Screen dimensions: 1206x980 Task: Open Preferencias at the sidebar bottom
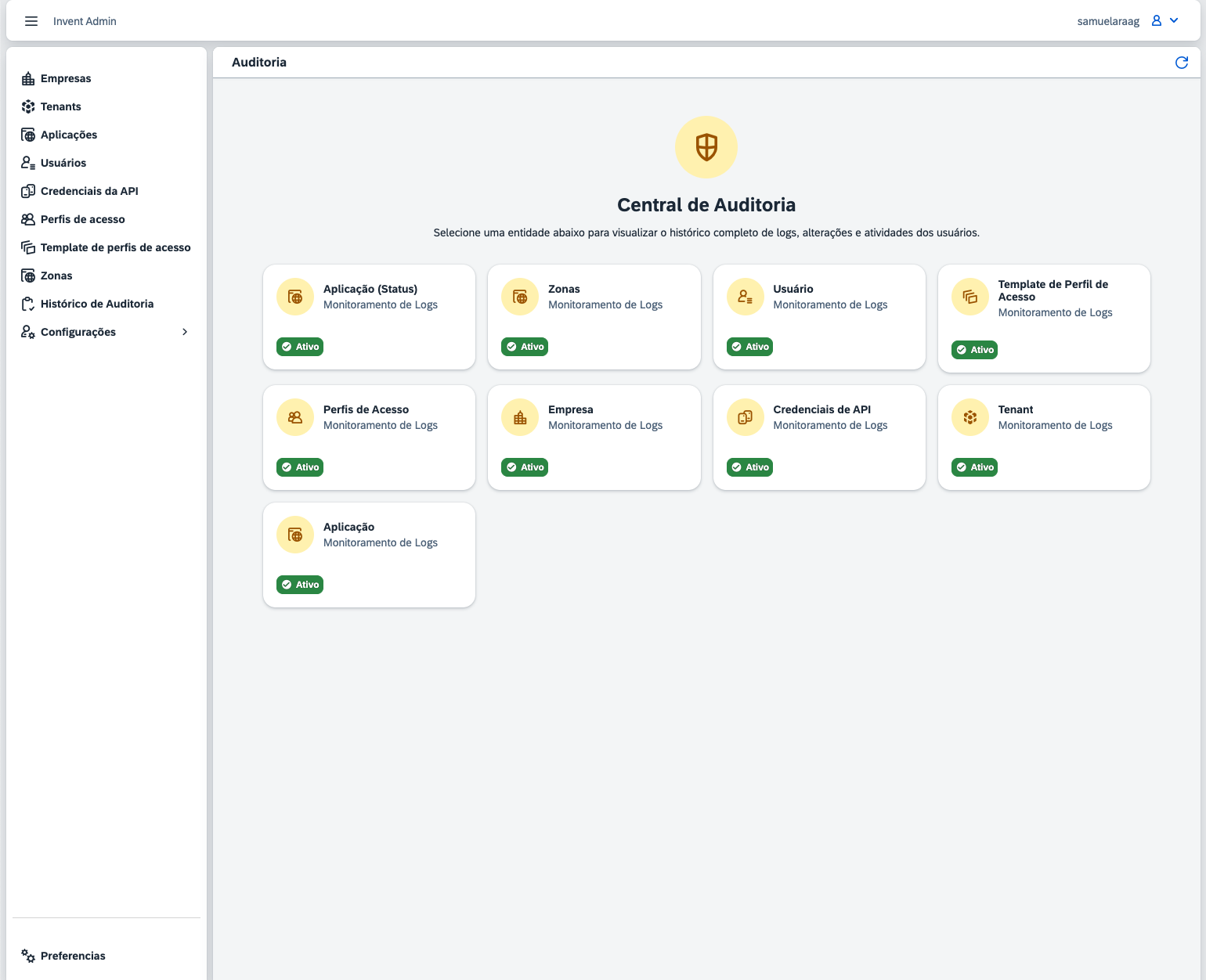[x=73, y=956]
